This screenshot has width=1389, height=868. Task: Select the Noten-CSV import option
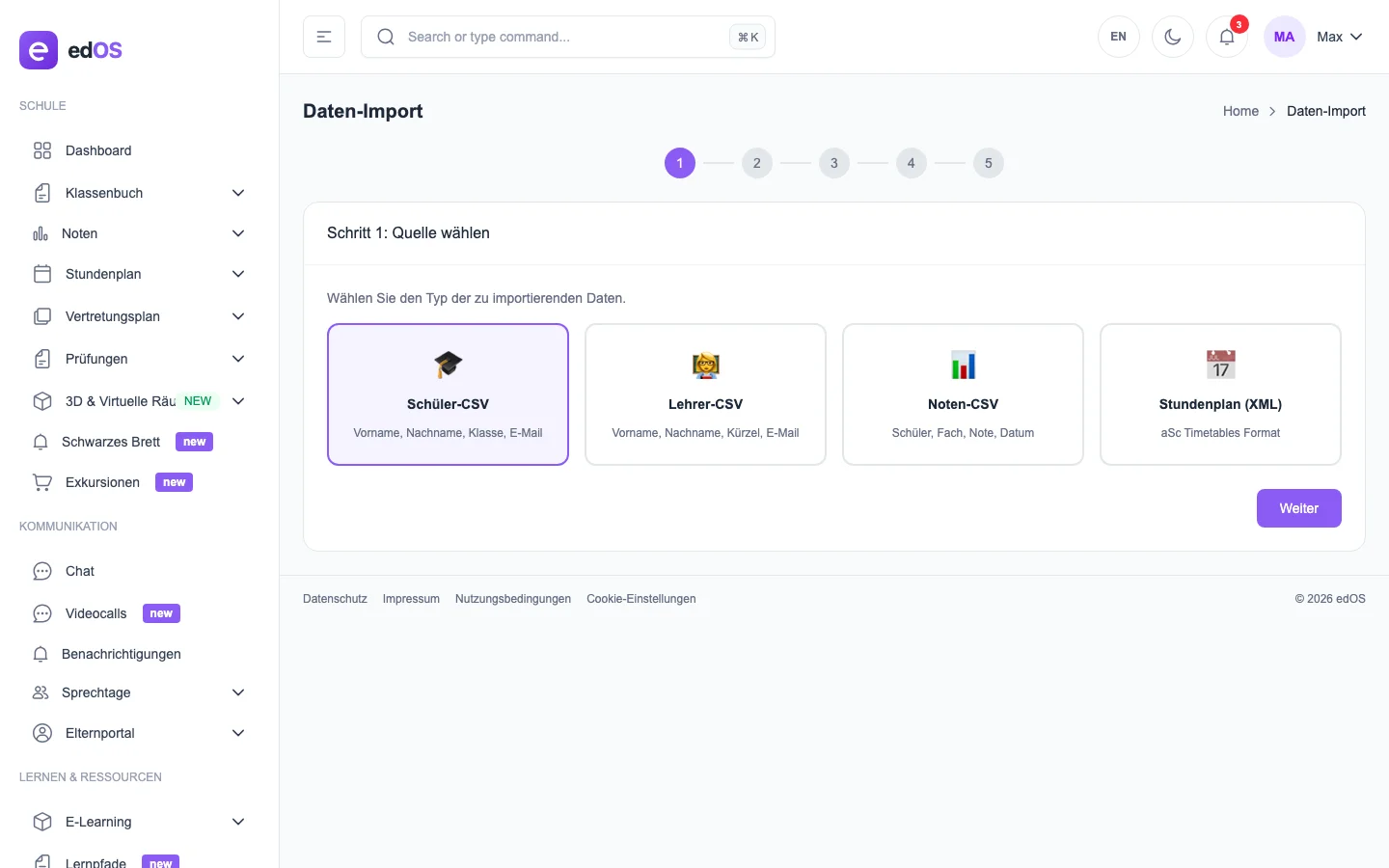(963, 394)
